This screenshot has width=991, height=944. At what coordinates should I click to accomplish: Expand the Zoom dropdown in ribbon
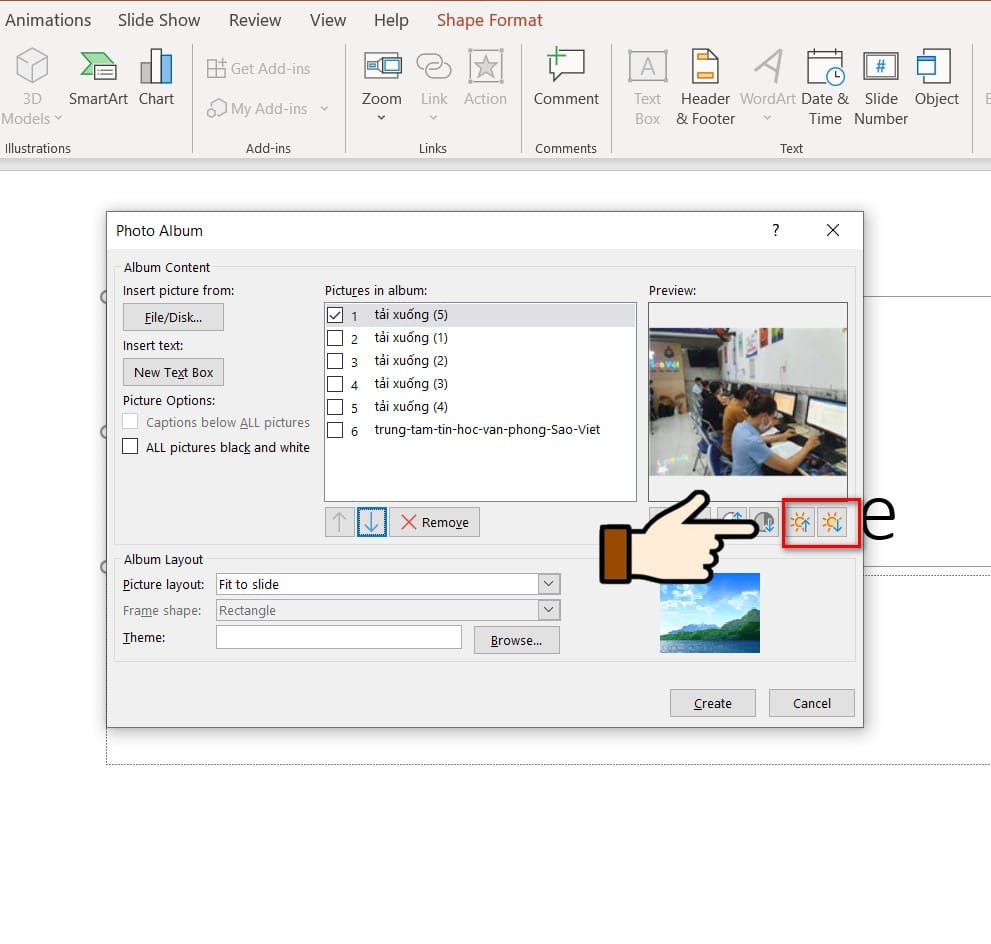click(381, 118)
